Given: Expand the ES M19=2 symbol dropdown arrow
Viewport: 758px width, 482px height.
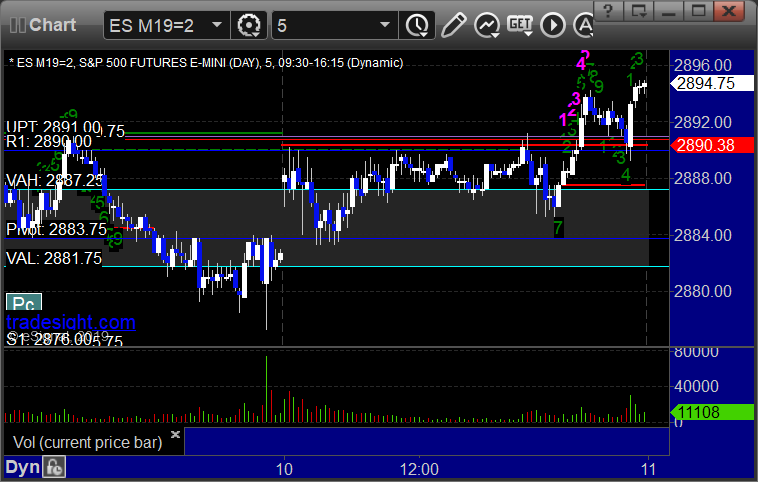Looking at the screenshot, I should pyautogui.click(x=217, y=25).
